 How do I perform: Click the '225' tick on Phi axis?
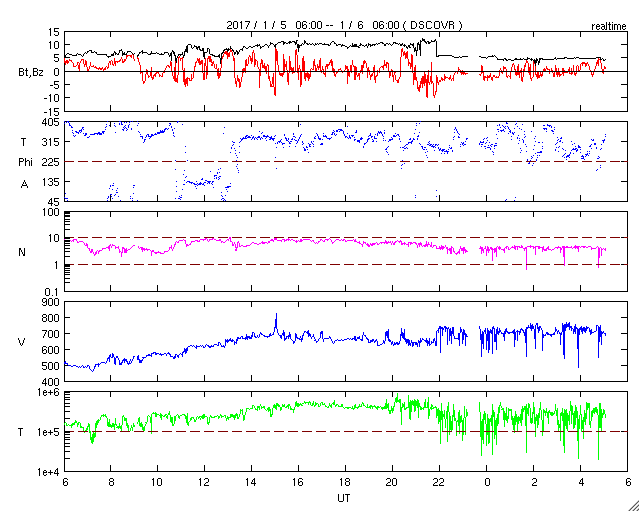[x=51, y=162]
